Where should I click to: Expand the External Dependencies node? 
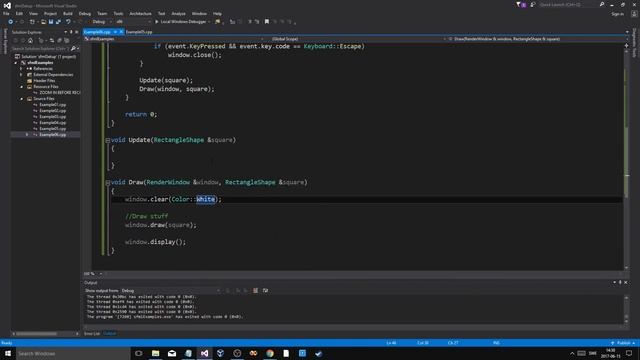(x=22, y=75)
